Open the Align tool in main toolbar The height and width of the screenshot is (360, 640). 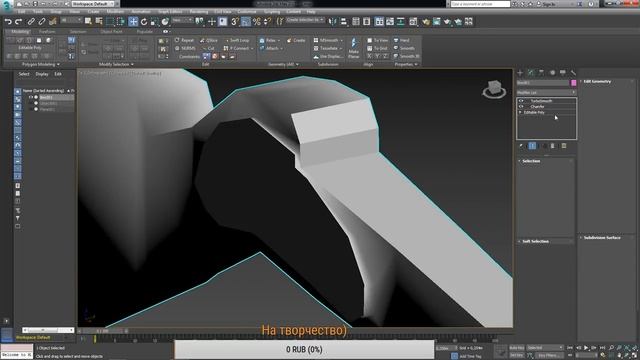click(343, 22)
